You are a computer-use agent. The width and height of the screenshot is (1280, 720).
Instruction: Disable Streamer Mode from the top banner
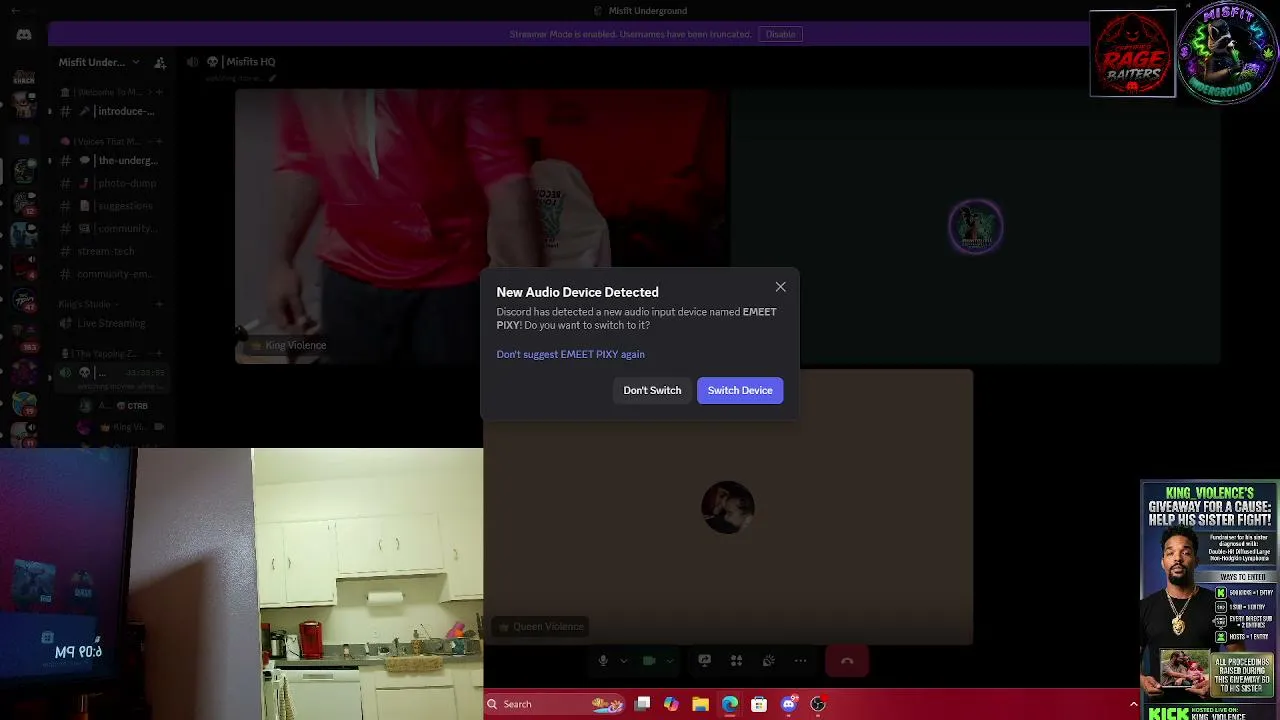(780, 34)
